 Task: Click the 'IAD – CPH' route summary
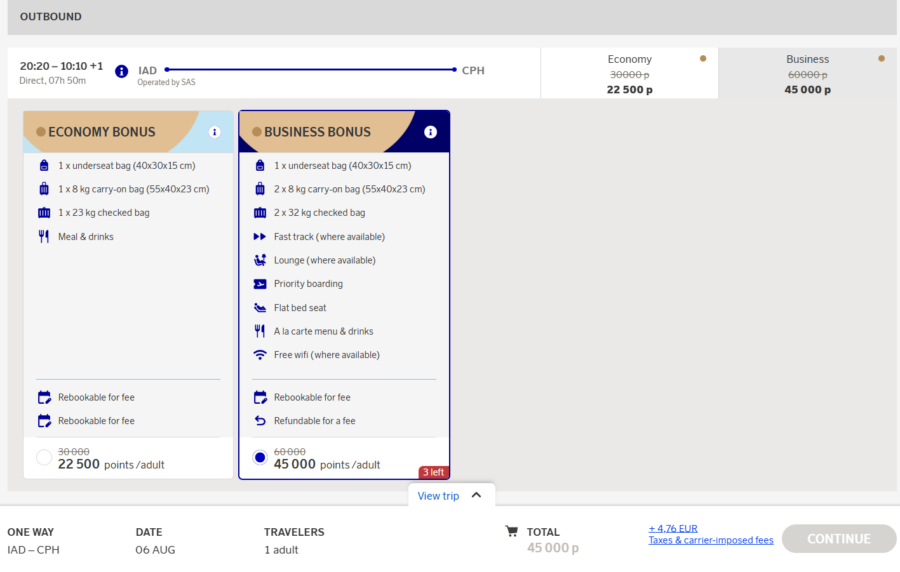point(33,550)
